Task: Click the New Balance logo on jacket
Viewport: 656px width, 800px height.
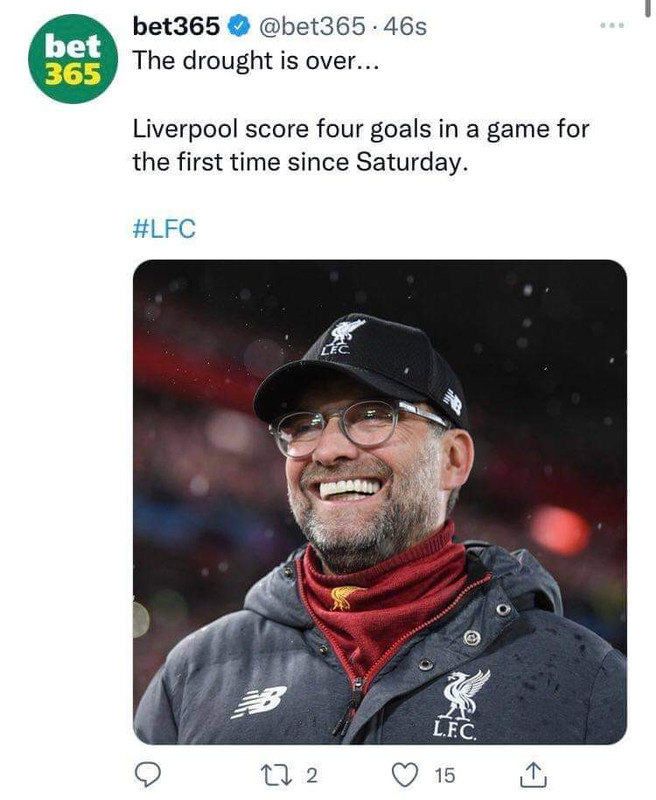Action: pyautogui.click(x=259, y=702)
